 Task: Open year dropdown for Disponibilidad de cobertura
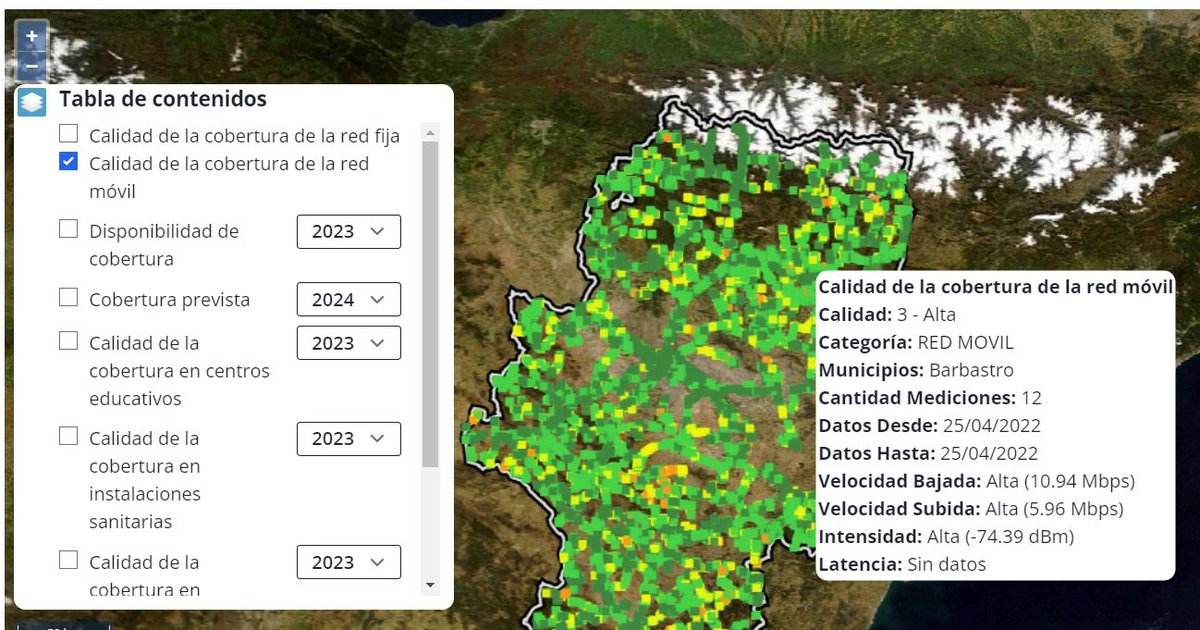(x=349, y=231)
